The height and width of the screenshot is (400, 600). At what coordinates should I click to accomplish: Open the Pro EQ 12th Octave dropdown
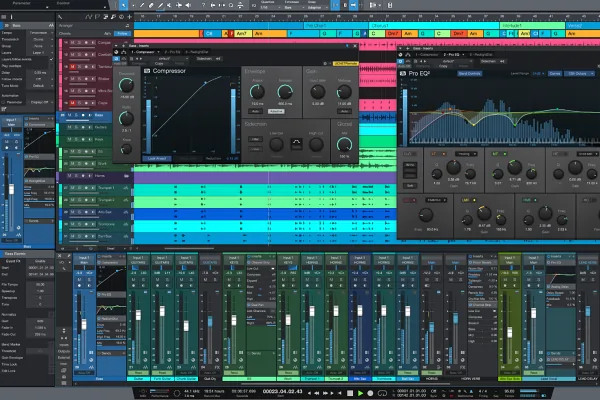pyautogui.click(x=580, y=73)
